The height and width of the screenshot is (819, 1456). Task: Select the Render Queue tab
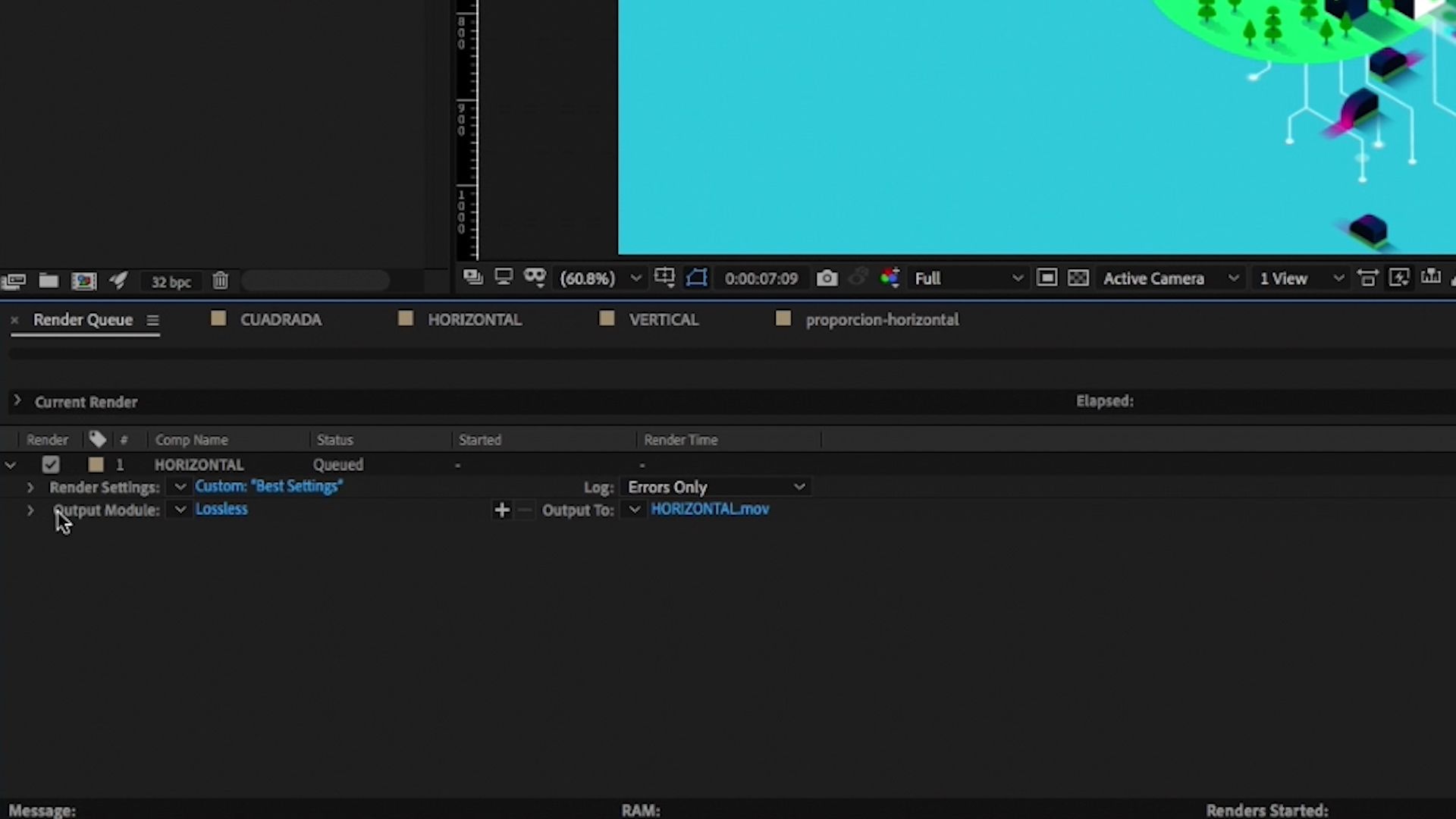pyautogui.click(x=83, y=320)
